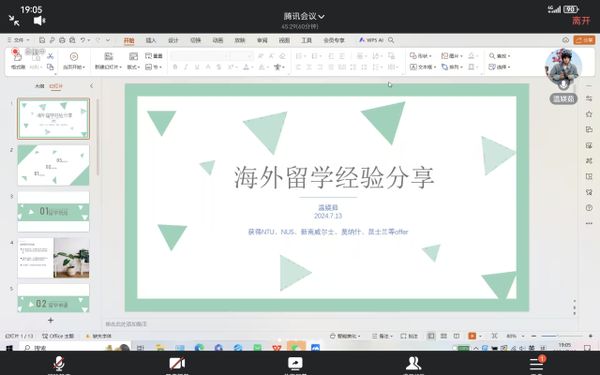Exit full screen with the shrink arrows icon
This screenshot has width=600, height=375.
[x=14, y=21]
